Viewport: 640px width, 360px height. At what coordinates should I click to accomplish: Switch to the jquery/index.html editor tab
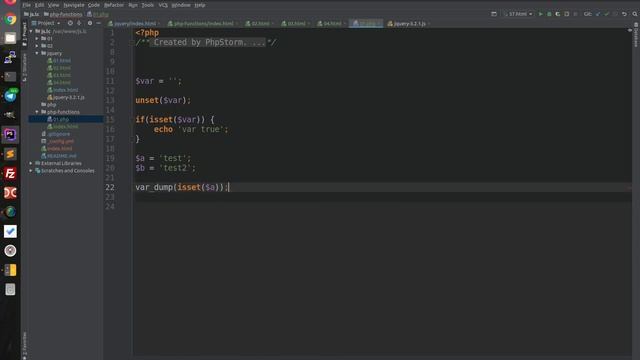(134, 24)
